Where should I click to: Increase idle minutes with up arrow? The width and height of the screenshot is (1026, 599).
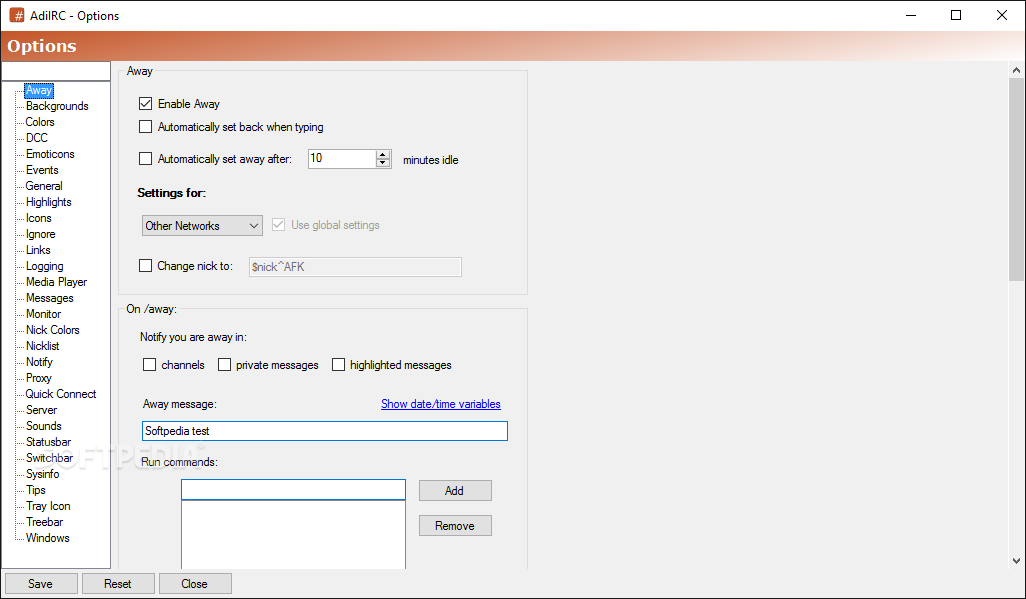coord(383,154)
